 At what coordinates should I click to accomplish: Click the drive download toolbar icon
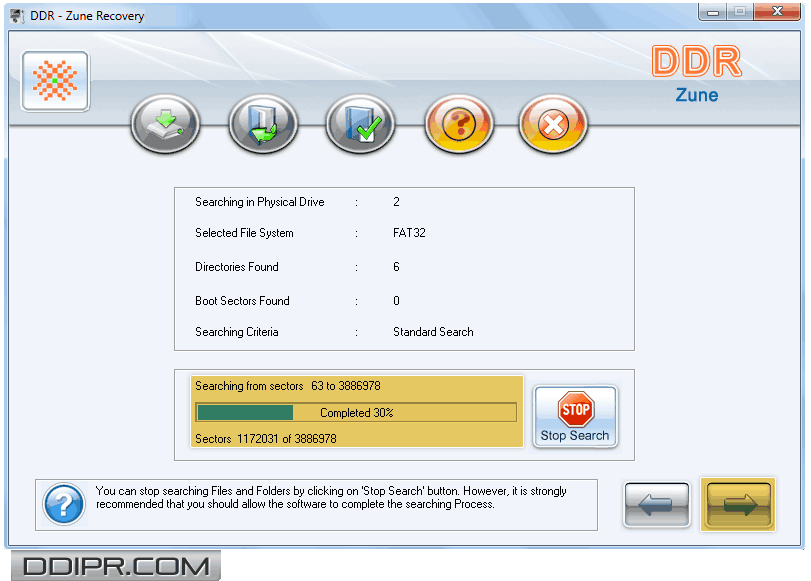coord(166,124)
